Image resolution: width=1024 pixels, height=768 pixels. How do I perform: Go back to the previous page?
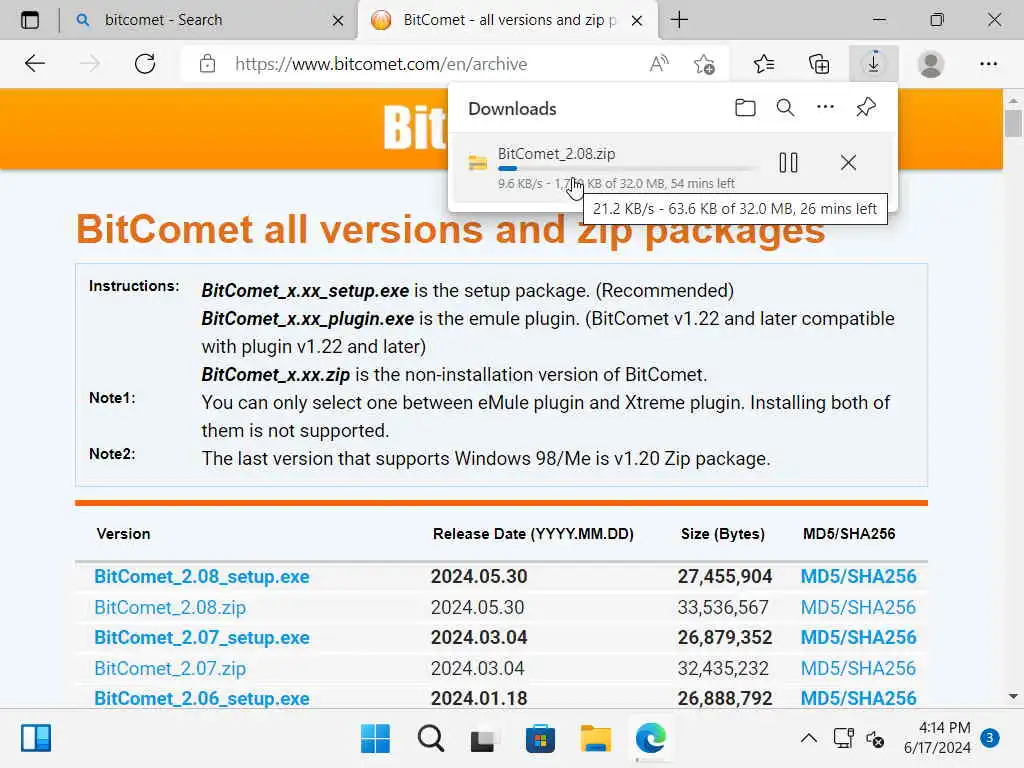[x=35, y=64]
